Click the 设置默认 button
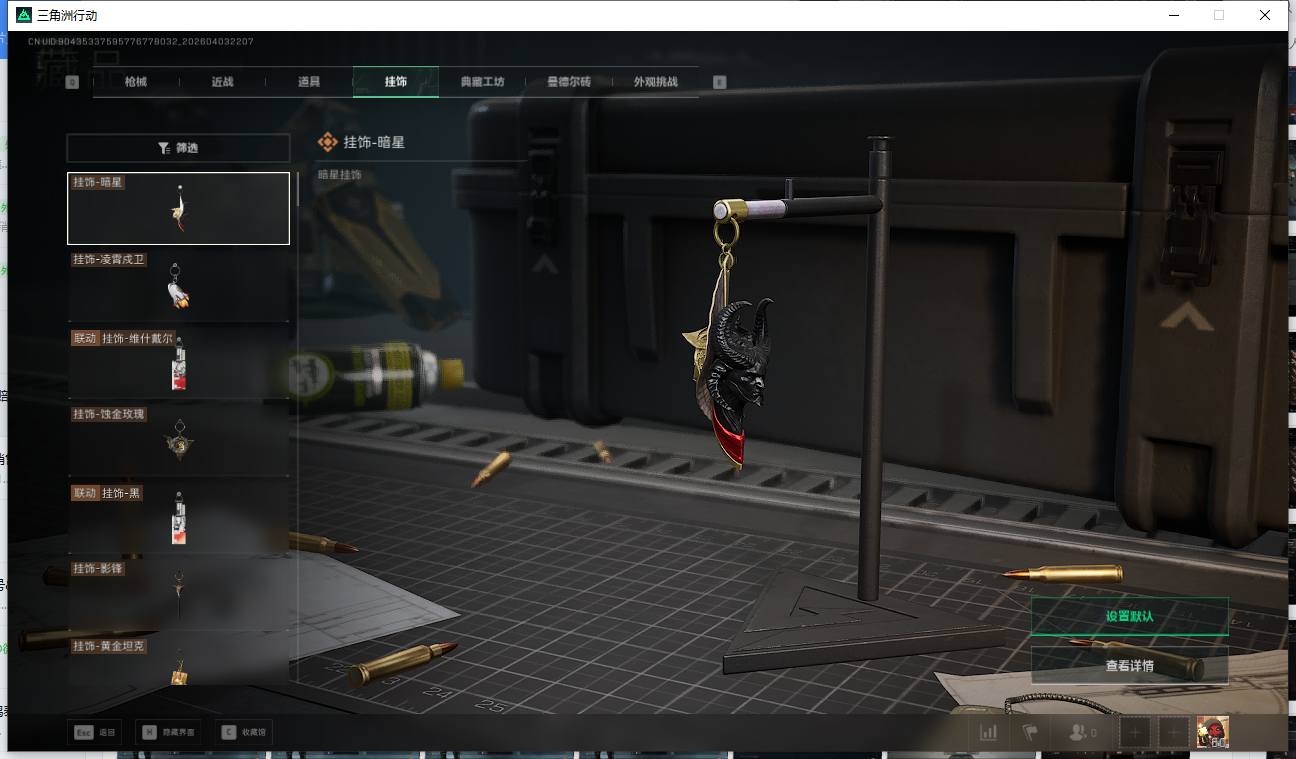This screenshot has height=759, width=1296. click(1129, 616)
